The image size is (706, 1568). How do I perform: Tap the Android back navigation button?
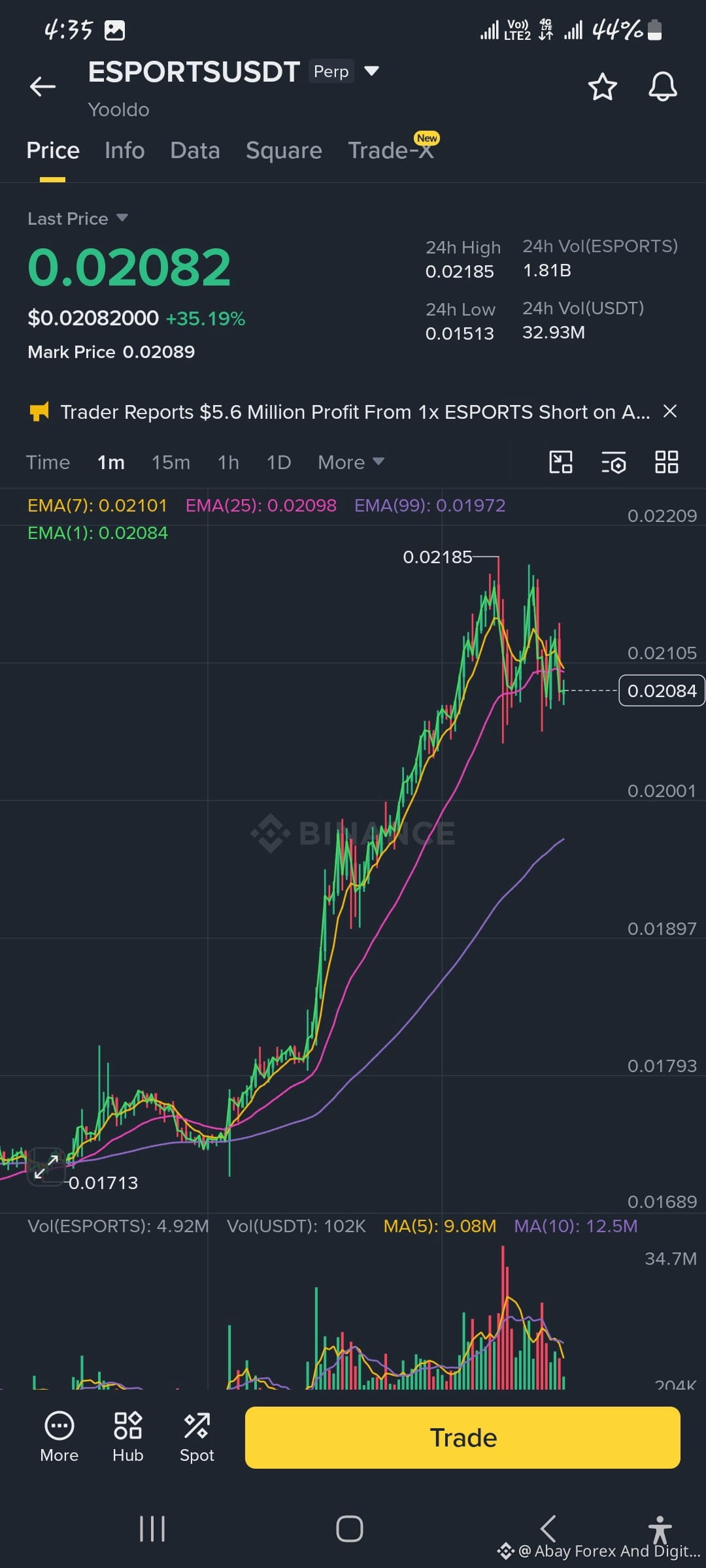point(548,1529)
